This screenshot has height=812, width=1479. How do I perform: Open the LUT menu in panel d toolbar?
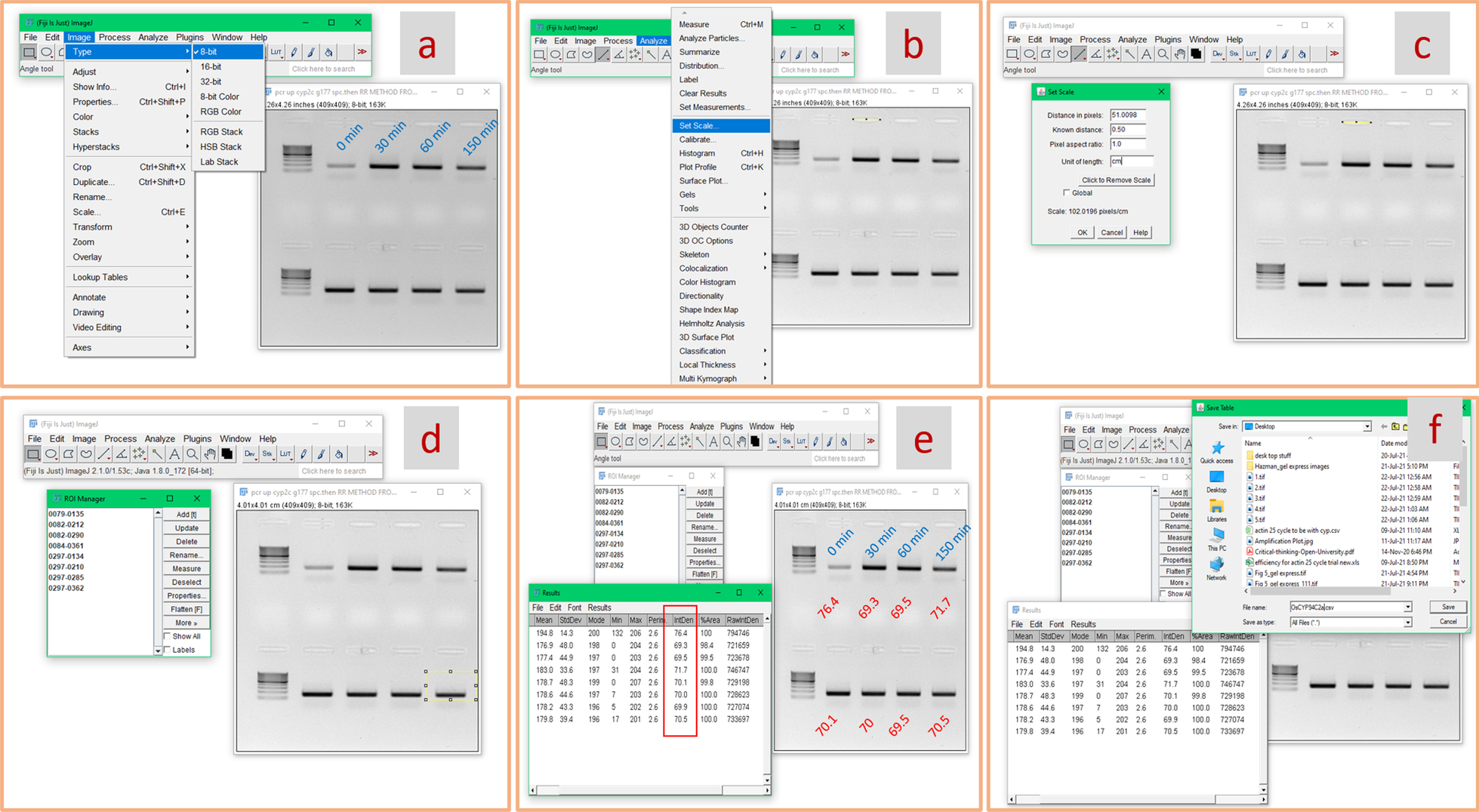tap(285, 454)
